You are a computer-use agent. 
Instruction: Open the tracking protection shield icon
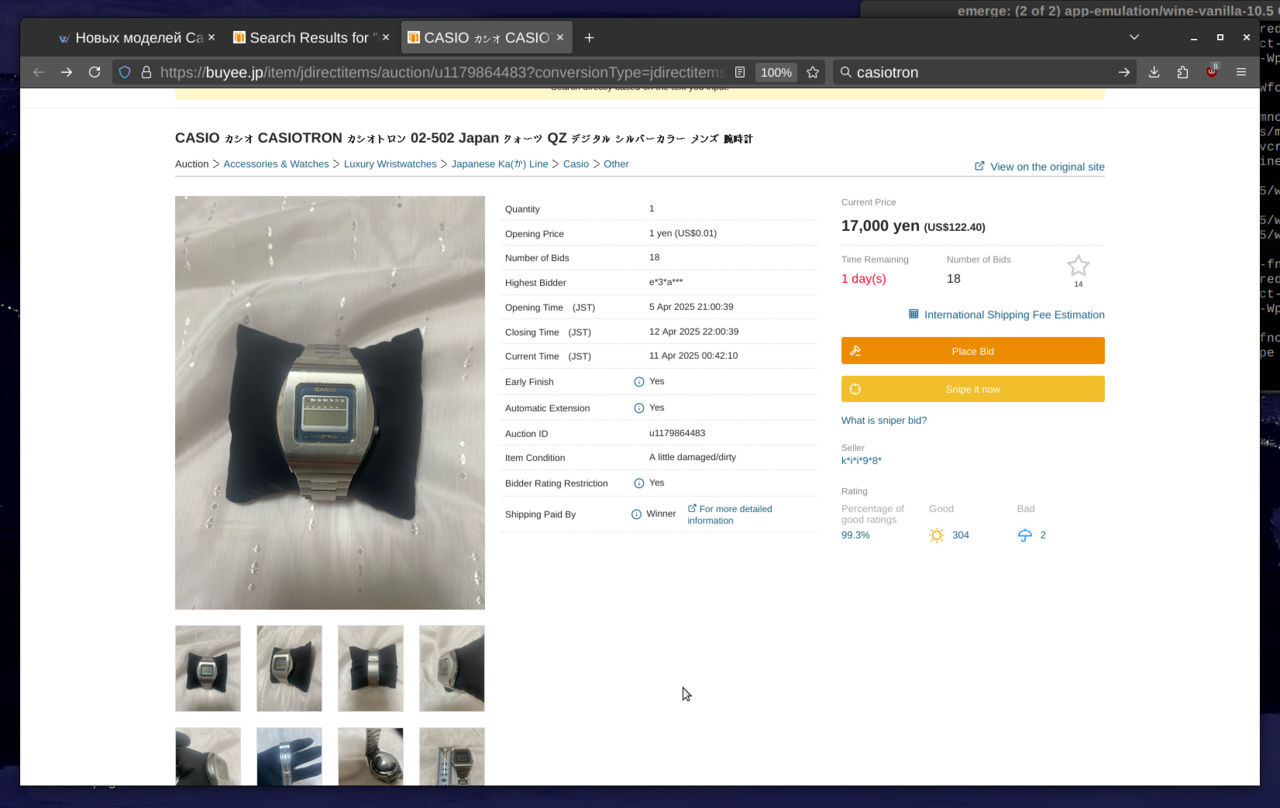point(125,72)
